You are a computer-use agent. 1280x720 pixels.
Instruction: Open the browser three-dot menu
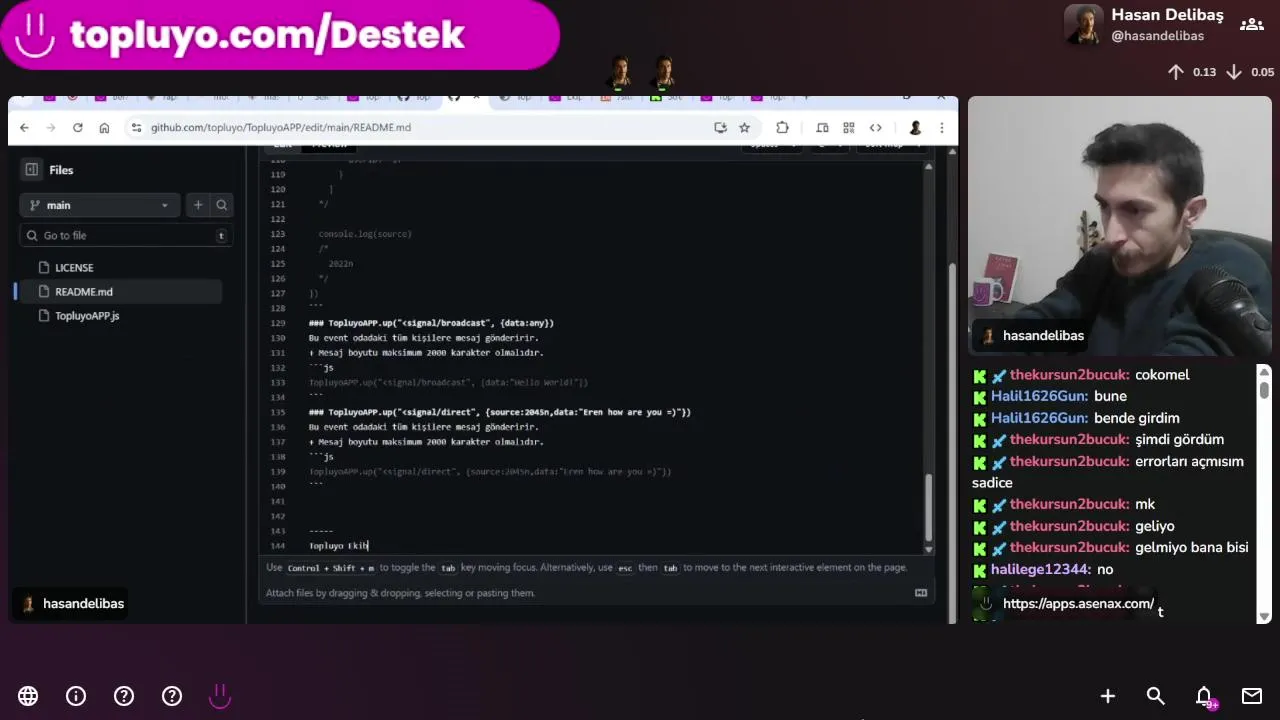[941, 127]
